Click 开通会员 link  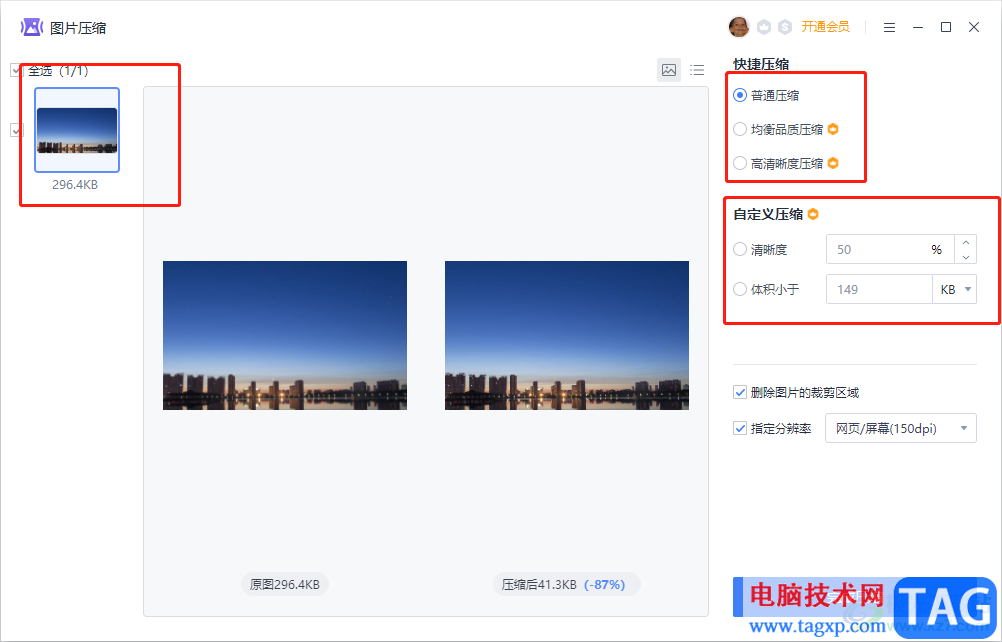(x=825, y=27)
